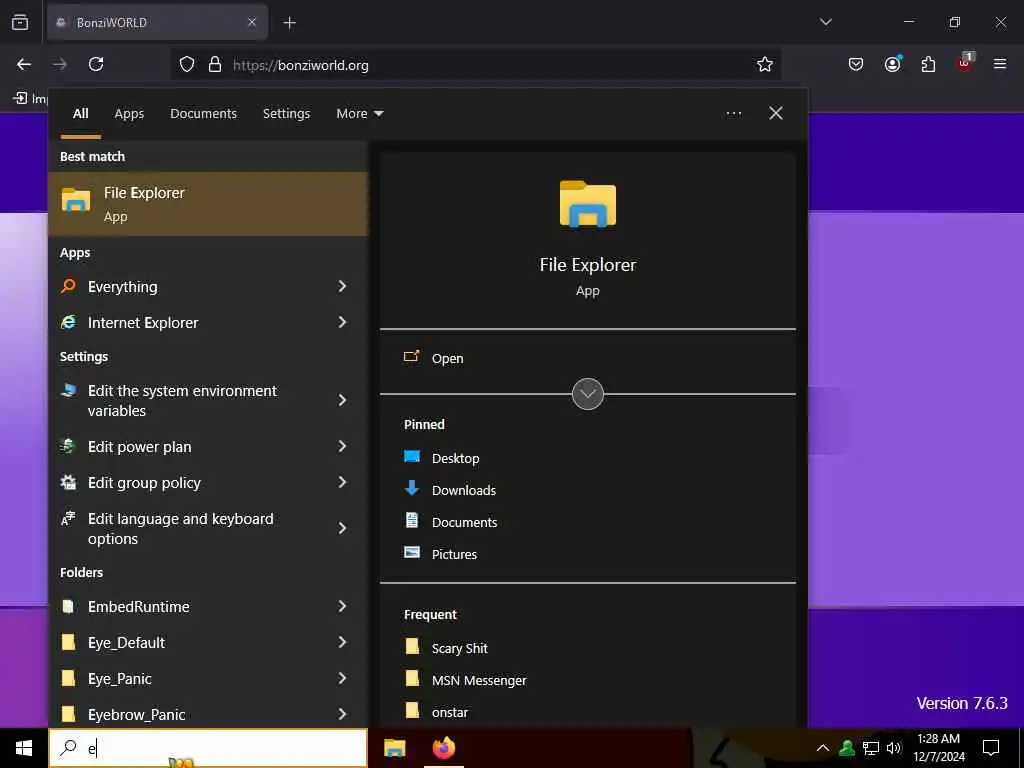1024x768 pixels.
Task: Expand arrow for language and keyboard options
Action: point(342,528)
